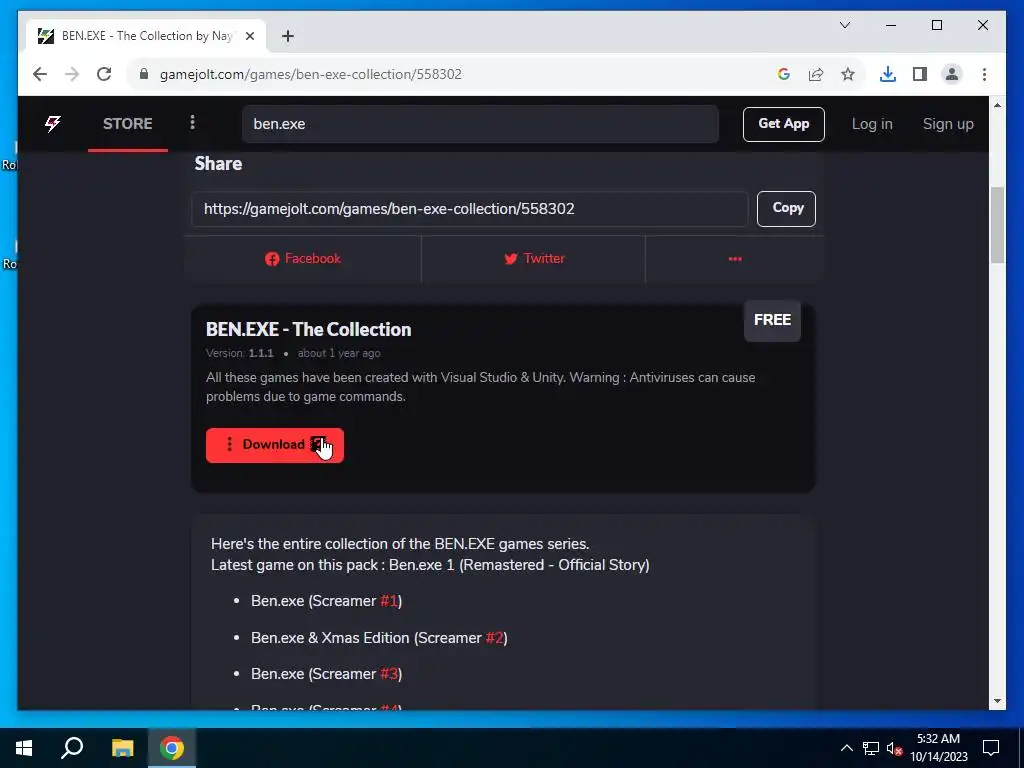The height and width of the screenshot is (768, 1024).
Task: Open the Screamer #2 link
Action: click(494, 637)
